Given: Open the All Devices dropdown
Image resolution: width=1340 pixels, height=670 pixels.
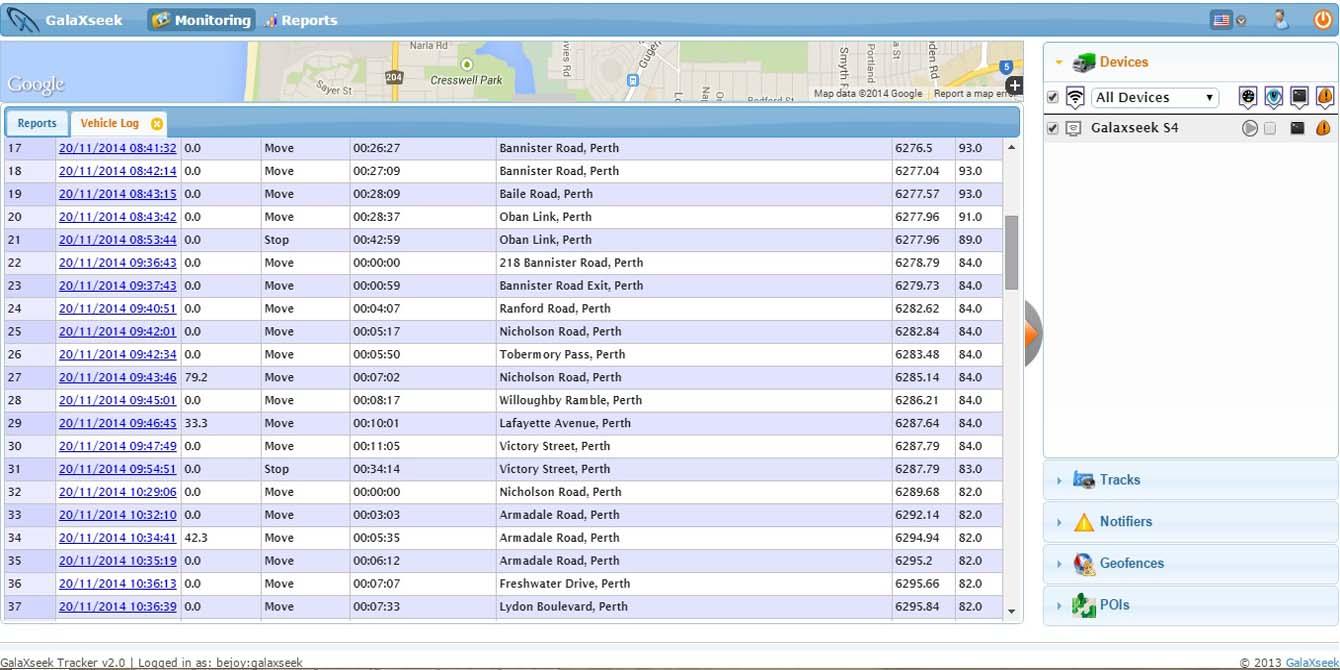Looking at the screenshot, I should pyautogui.click(x=1155, y=97).
